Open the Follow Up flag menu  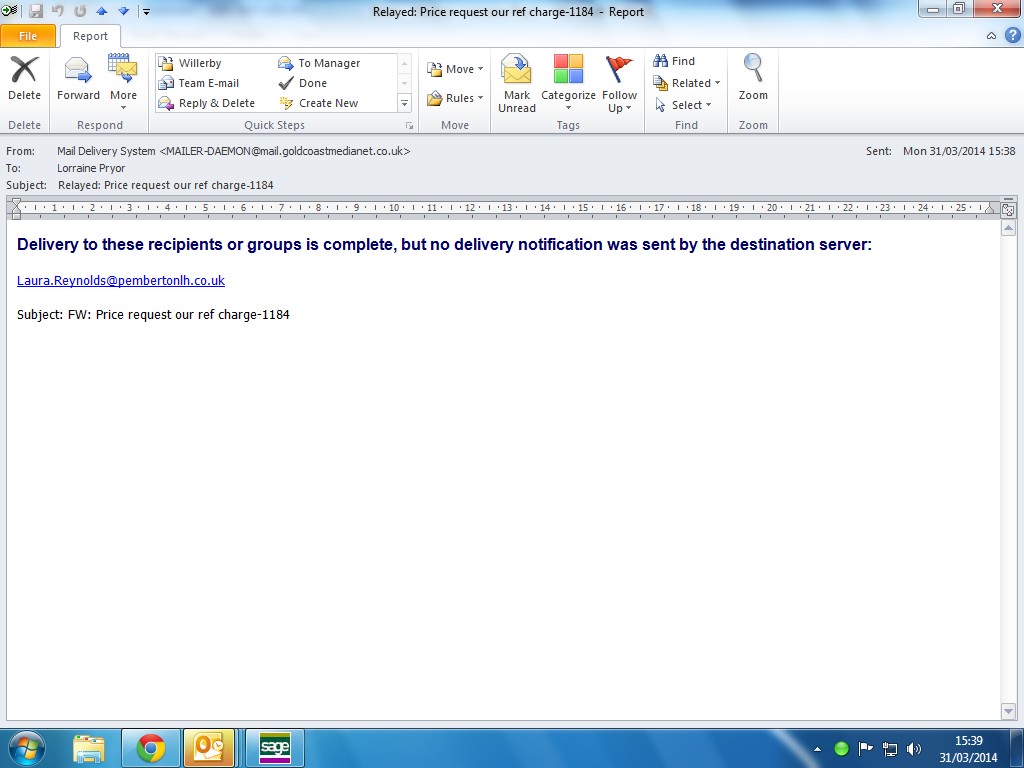[x=619, y=83]
